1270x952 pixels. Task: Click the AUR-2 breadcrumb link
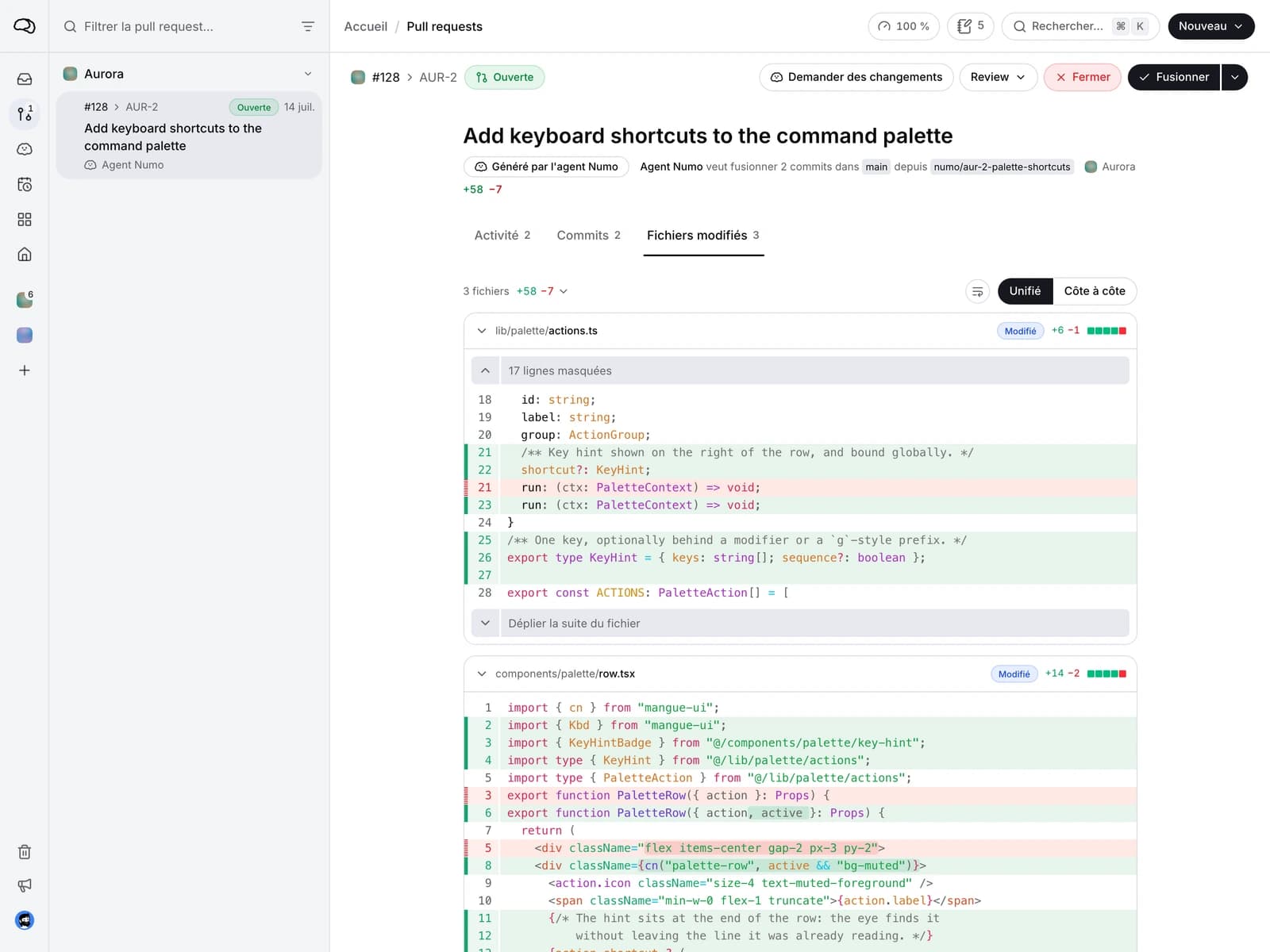click(x=438, y=77)
